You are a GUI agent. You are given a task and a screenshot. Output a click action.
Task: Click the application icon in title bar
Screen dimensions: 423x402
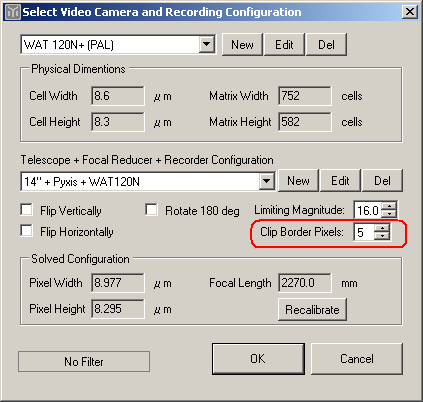(13, 12)
